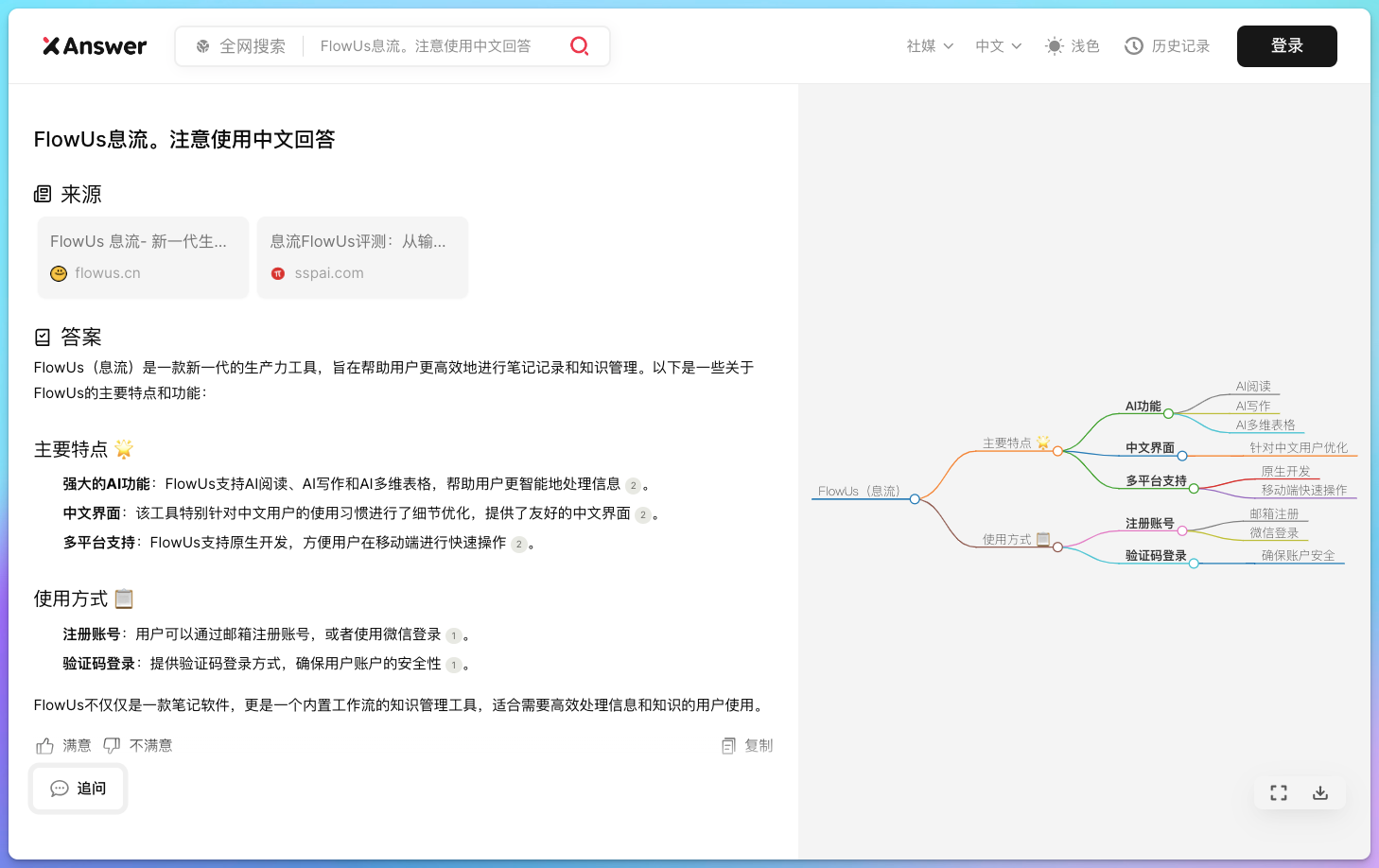Click the 追问 follow-up button

79,789
